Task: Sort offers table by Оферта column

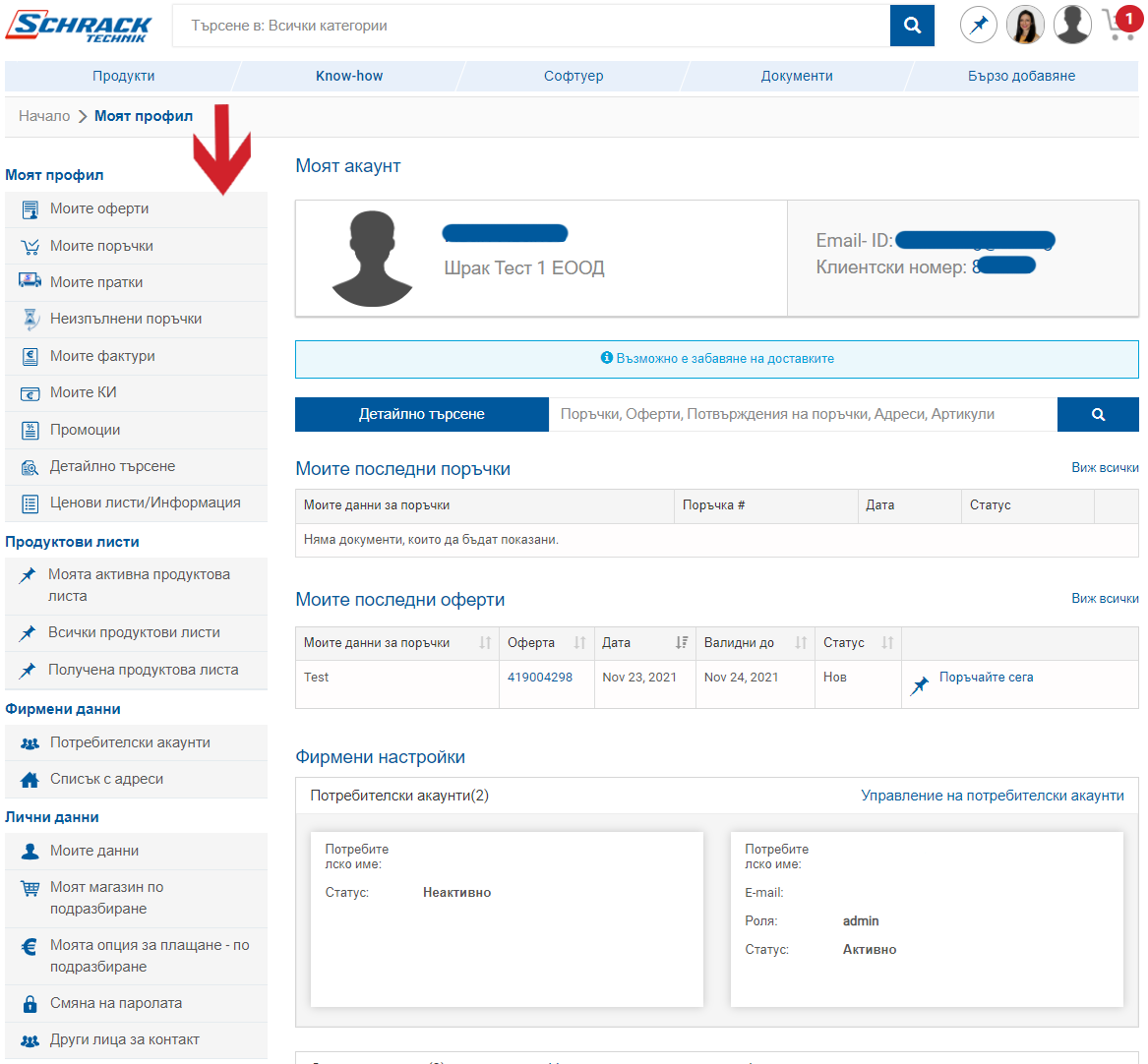Action: (x=579, y=642)
